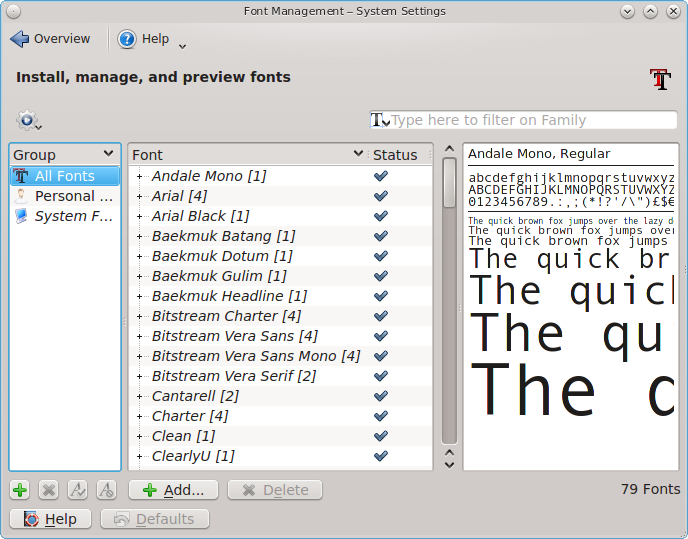Click status check for Baekmuk Dotum
688x539 pixels.
(x=381, y=256)
